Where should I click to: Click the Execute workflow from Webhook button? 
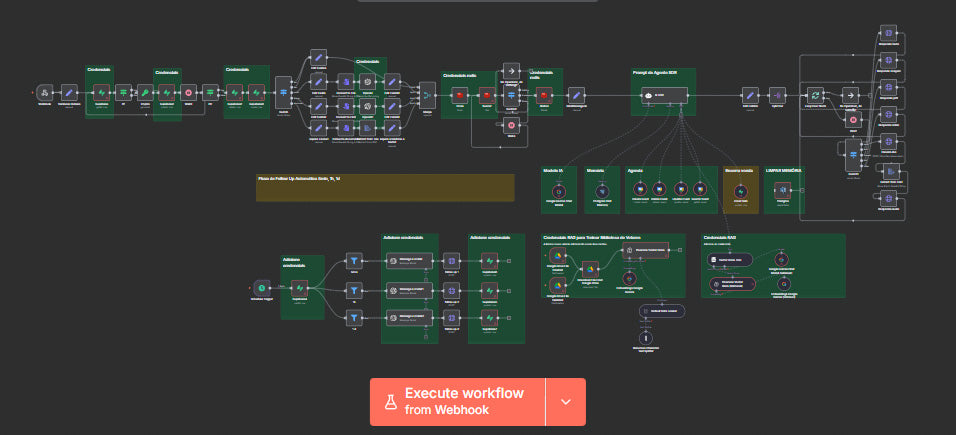pyautogui.click(x=457, y=401)
